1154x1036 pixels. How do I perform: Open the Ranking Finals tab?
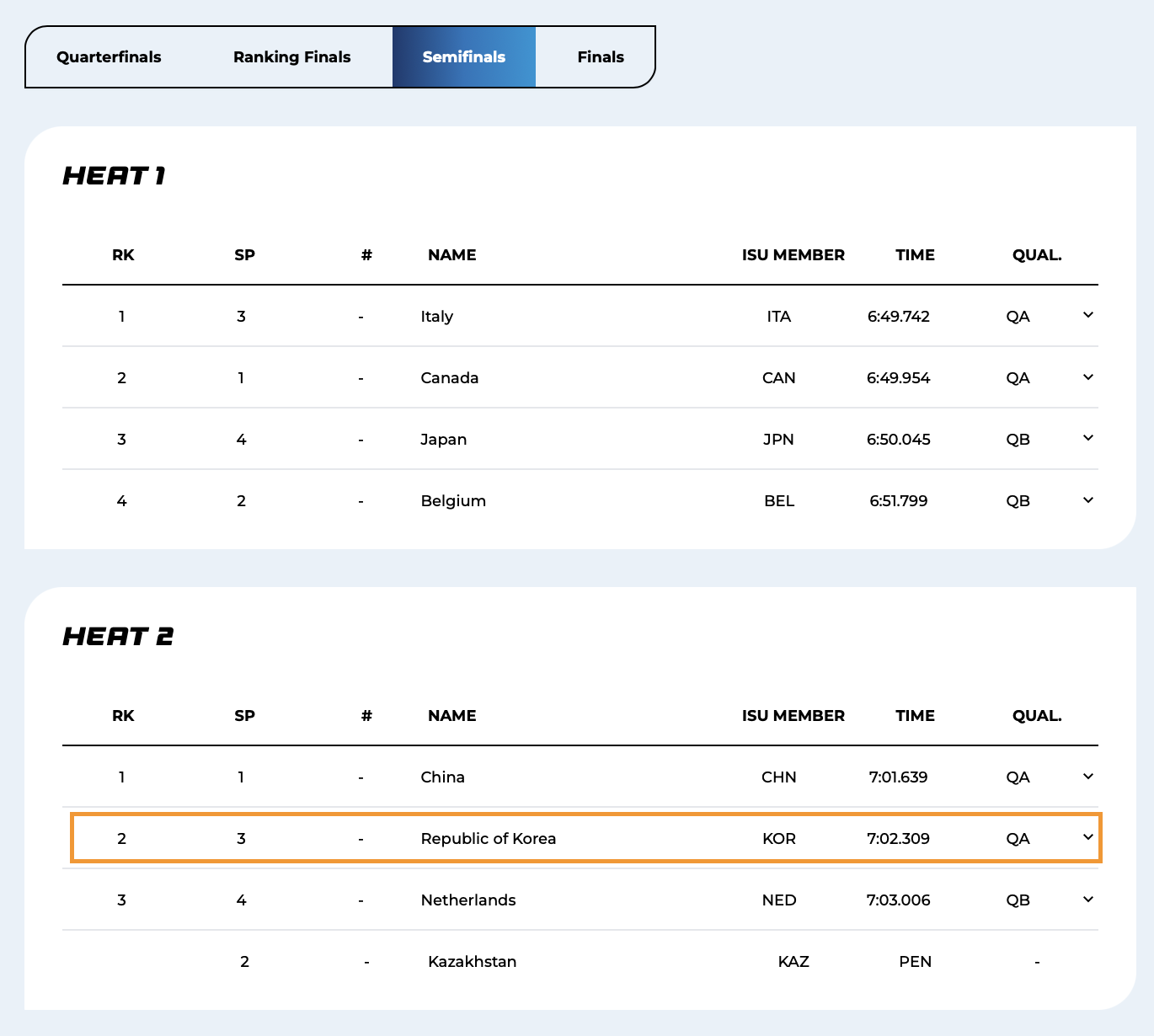tap(291, 57)
